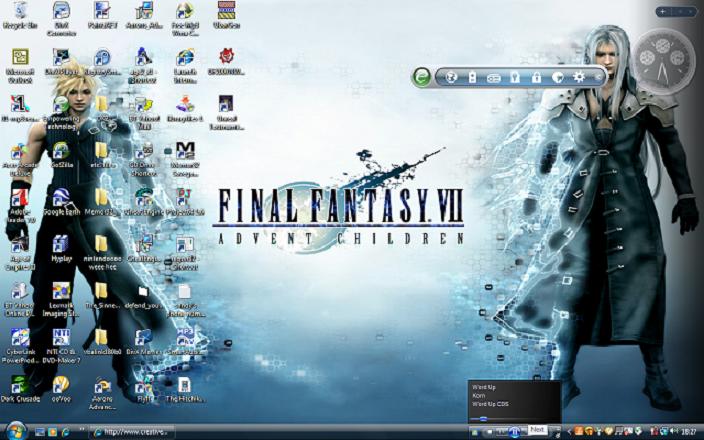Click the Show Desktop quick launch icon
Screen dimensions: 704x440
coord(40,432)
